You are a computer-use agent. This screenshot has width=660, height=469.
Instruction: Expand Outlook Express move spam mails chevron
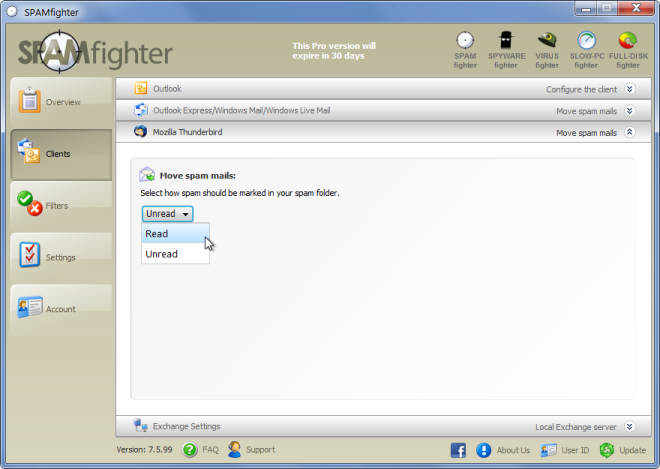click(630, 111)
